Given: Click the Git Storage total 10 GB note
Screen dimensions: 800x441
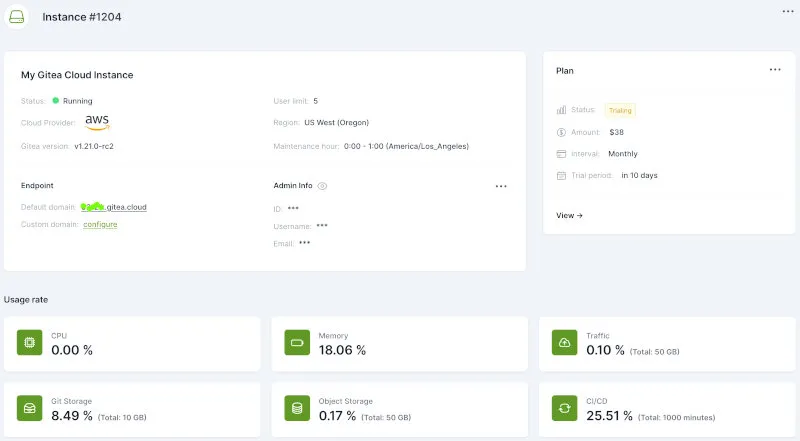Looking at the screenshot, I should [122, 418].
